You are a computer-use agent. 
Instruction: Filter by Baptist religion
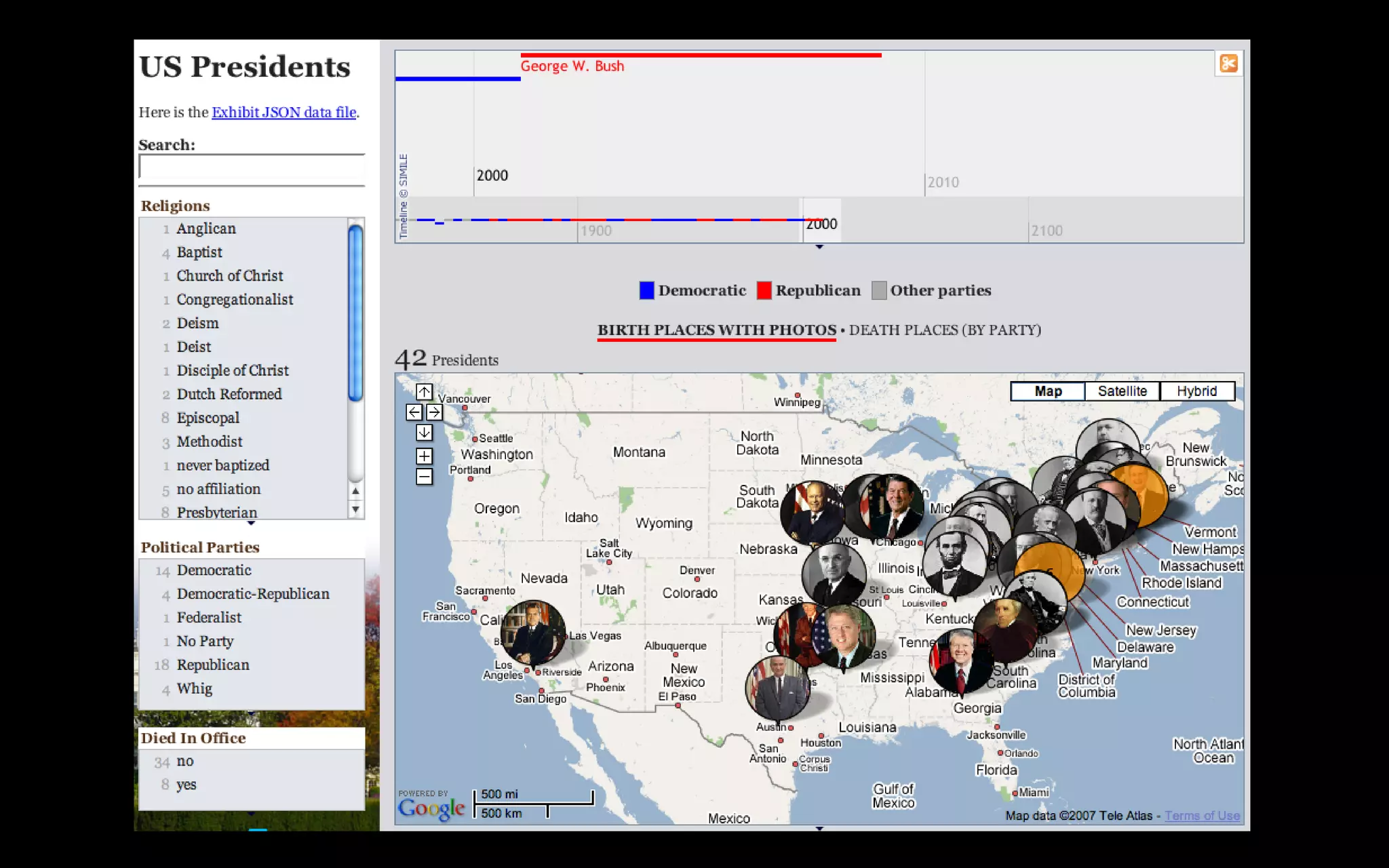click(x=199, y=252)
